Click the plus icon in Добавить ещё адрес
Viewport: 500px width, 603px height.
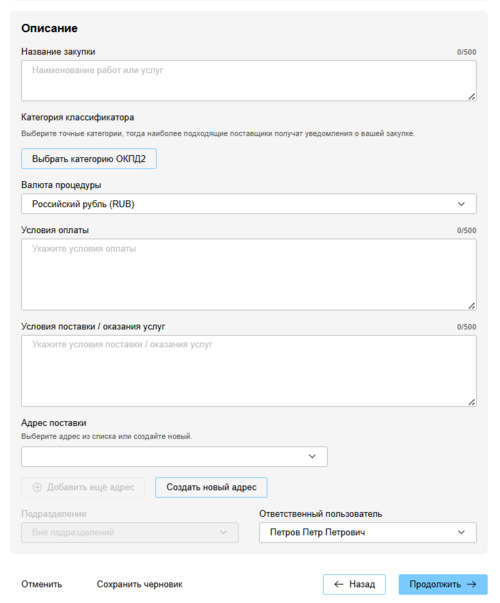click(37, 487)
